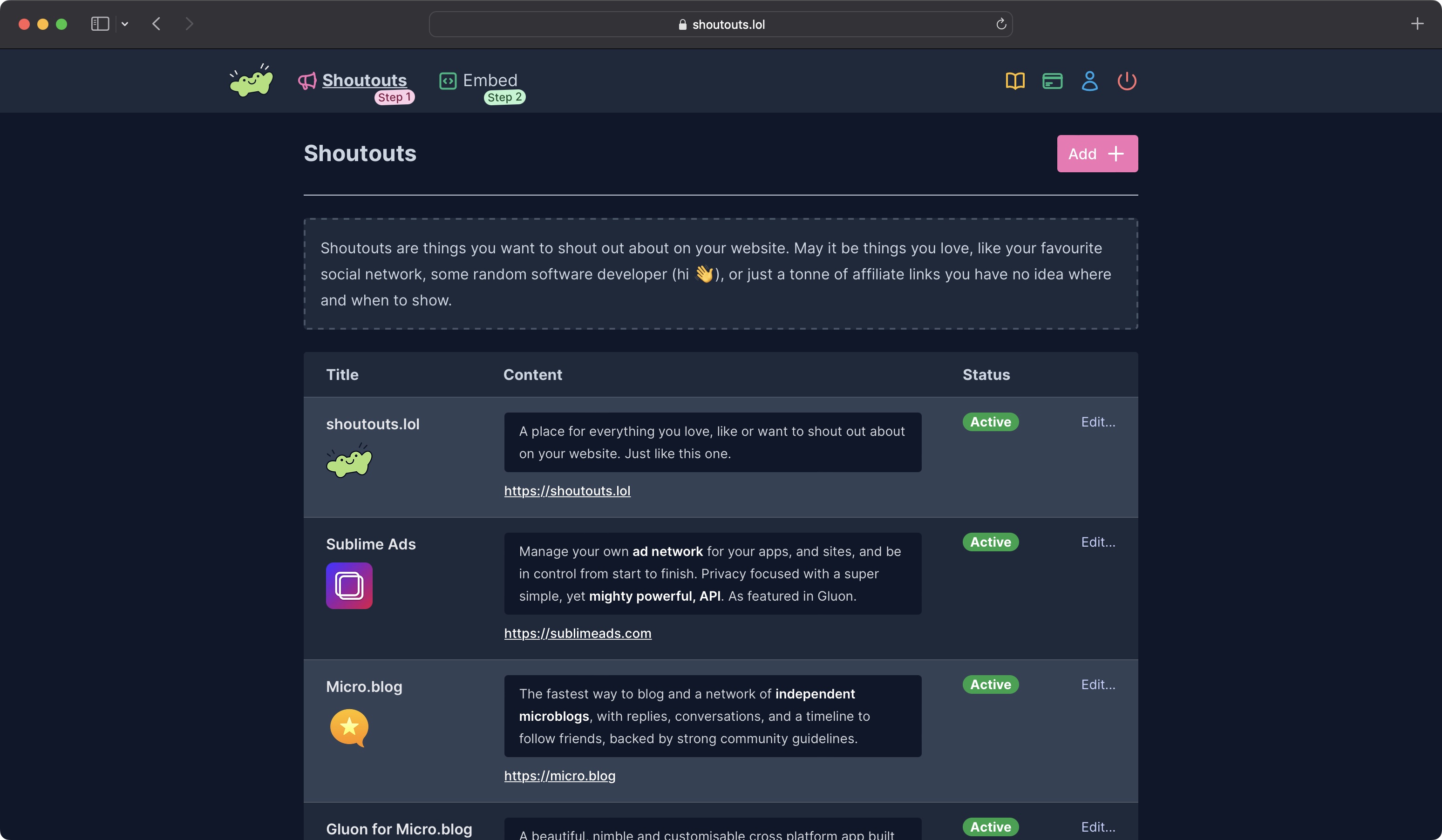Screen dimensions: 1442x840
Task: Click Active badge in Sublime Ads row
Action: coord(991,542)
